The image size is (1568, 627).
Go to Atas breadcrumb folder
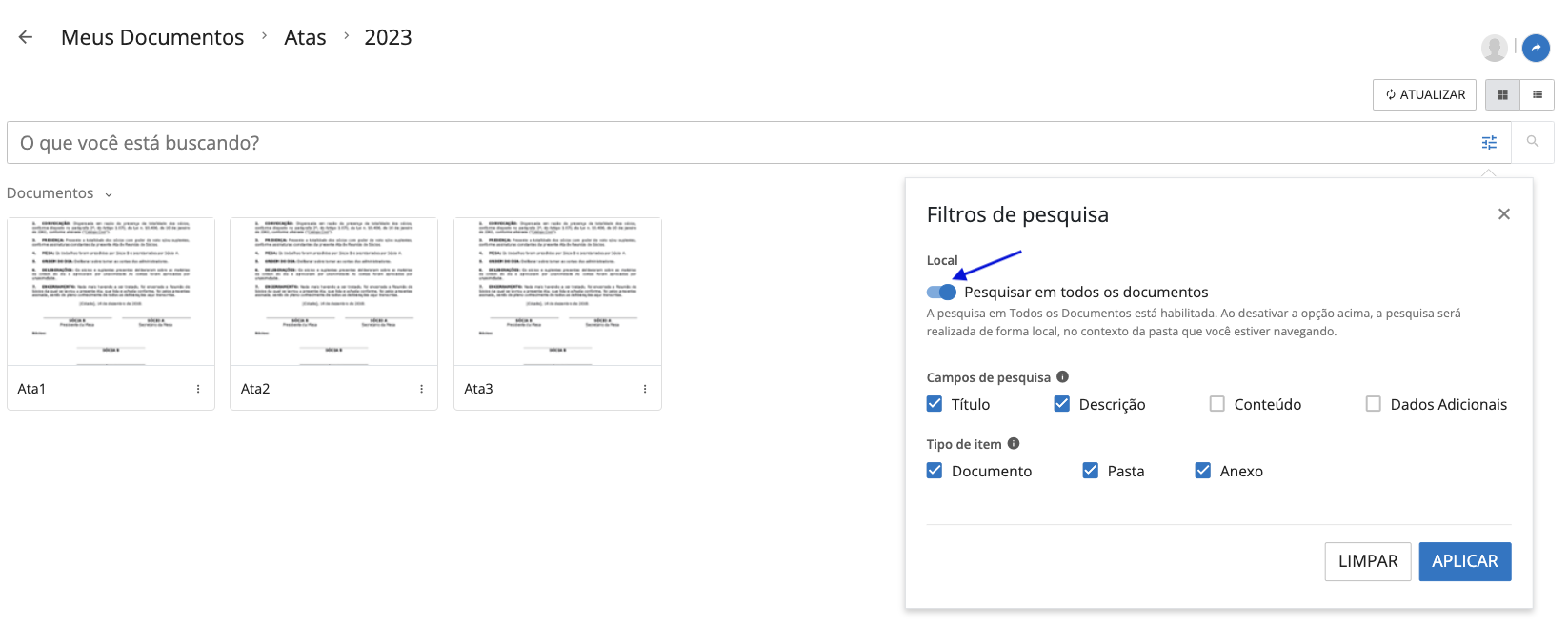tap(305, 37)
